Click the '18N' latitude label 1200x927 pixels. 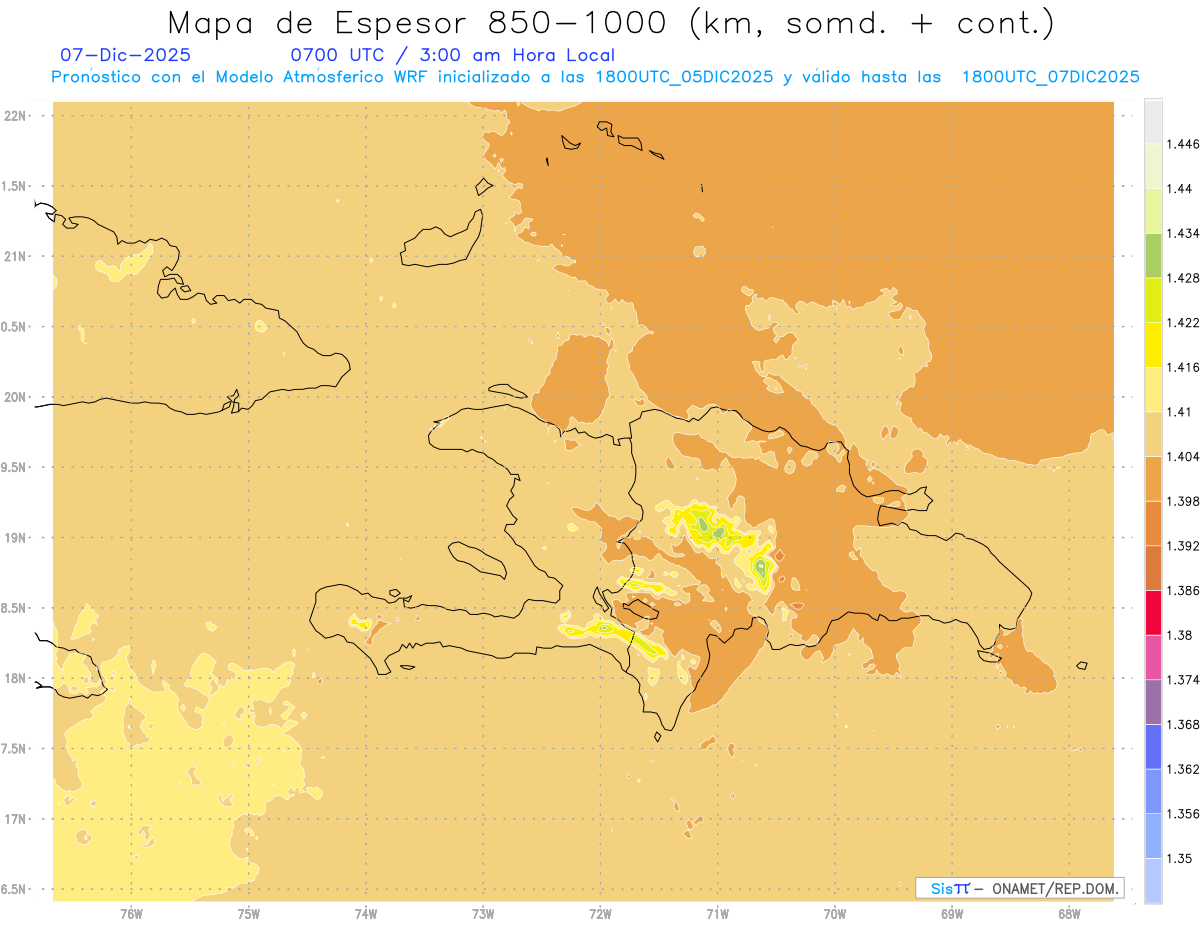click(x=15, y=678)
